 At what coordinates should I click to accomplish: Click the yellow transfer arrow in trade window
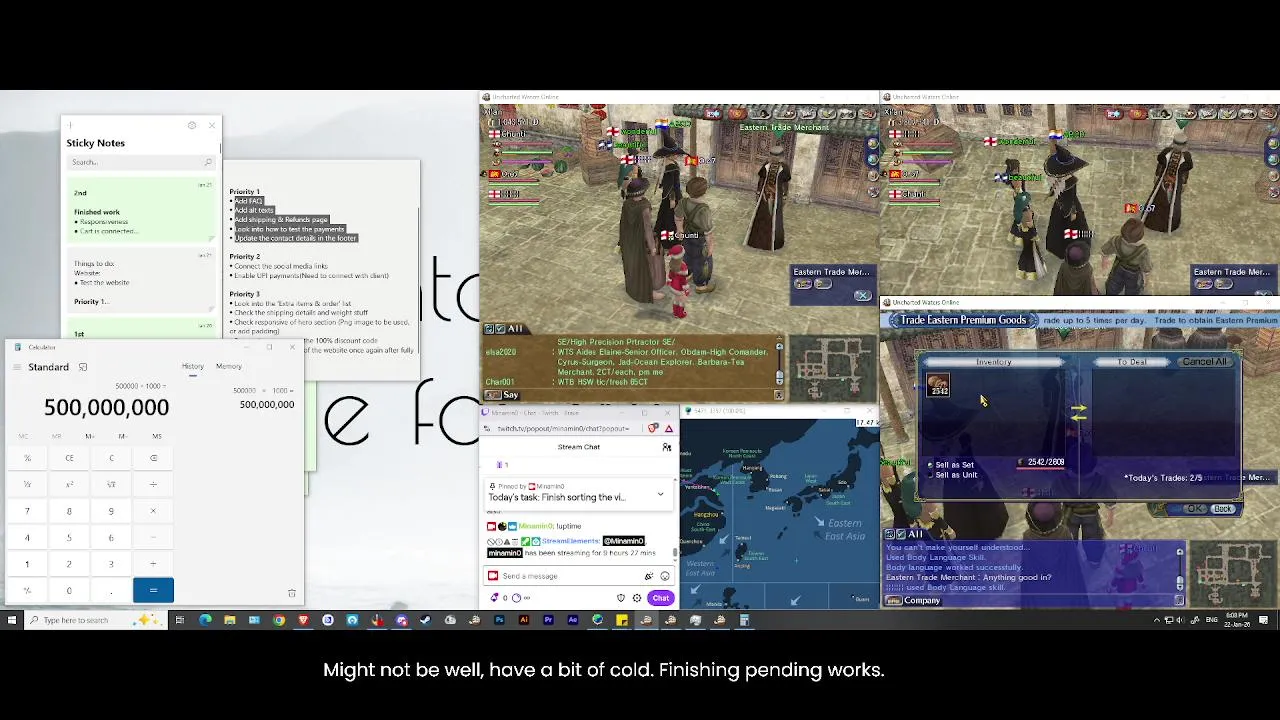pos(1078,411)
